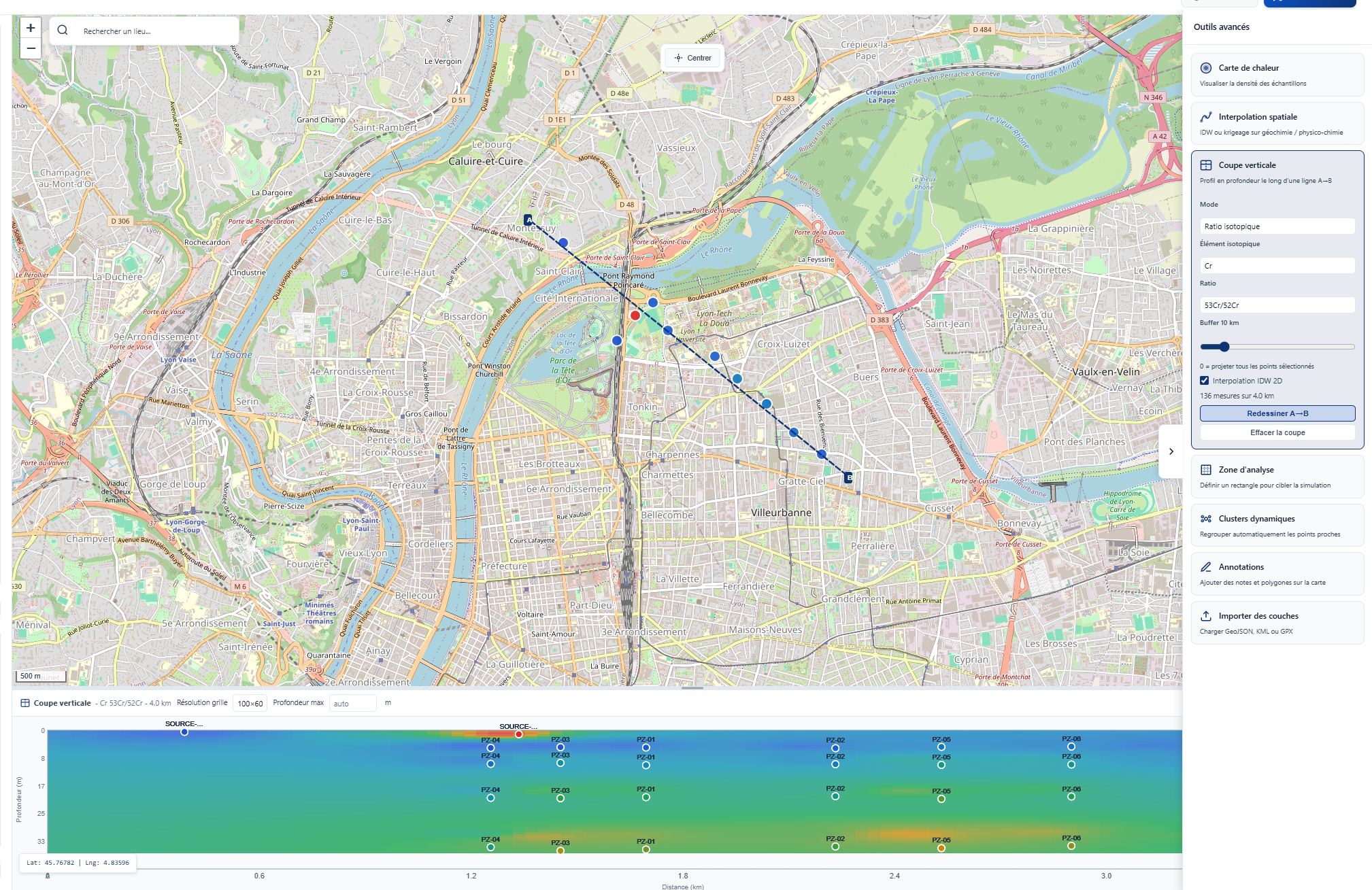Click the shallowest PZ-06 point in profile
This screenshot has width=1372, height=890.
coord(1071,747)
